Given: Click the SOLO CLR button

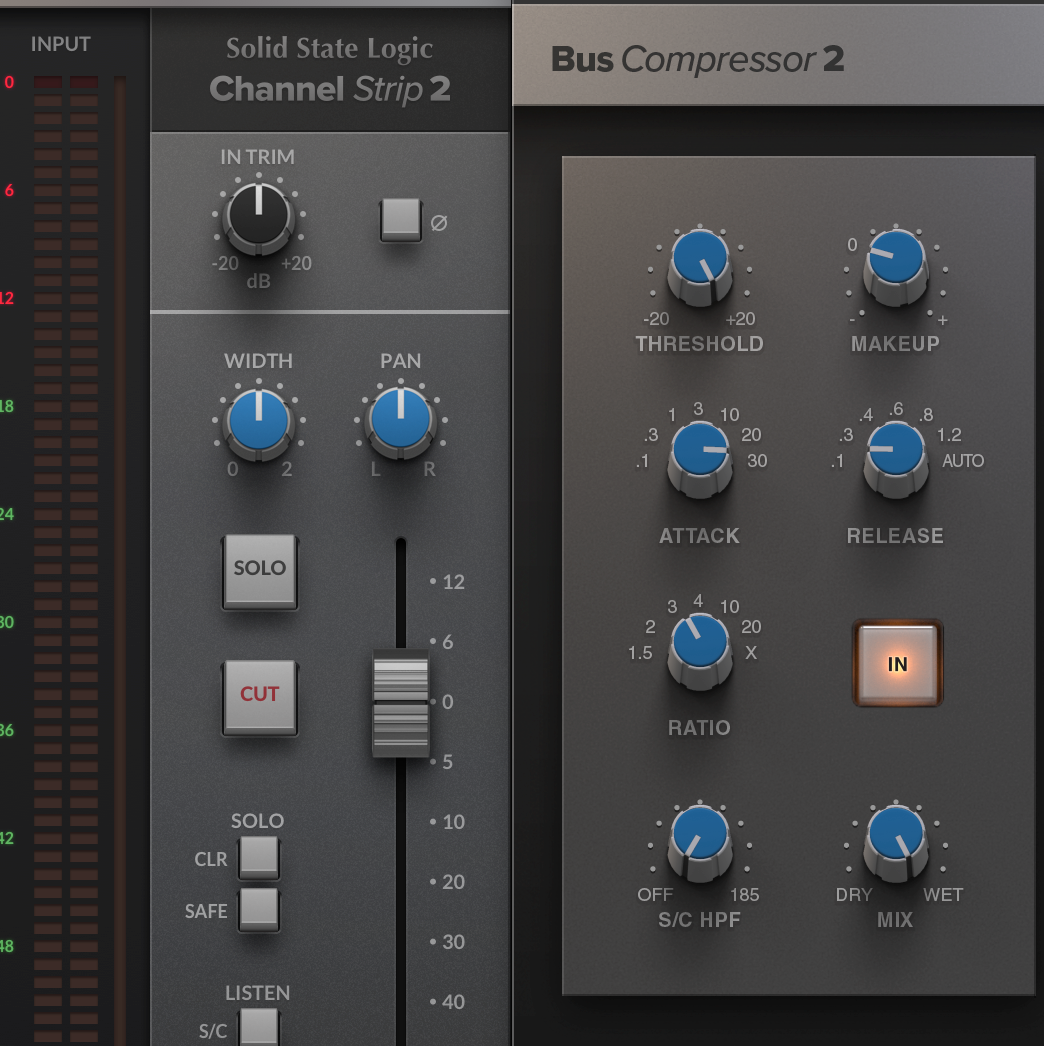Looking at the screenshot, I should [259, 858].
